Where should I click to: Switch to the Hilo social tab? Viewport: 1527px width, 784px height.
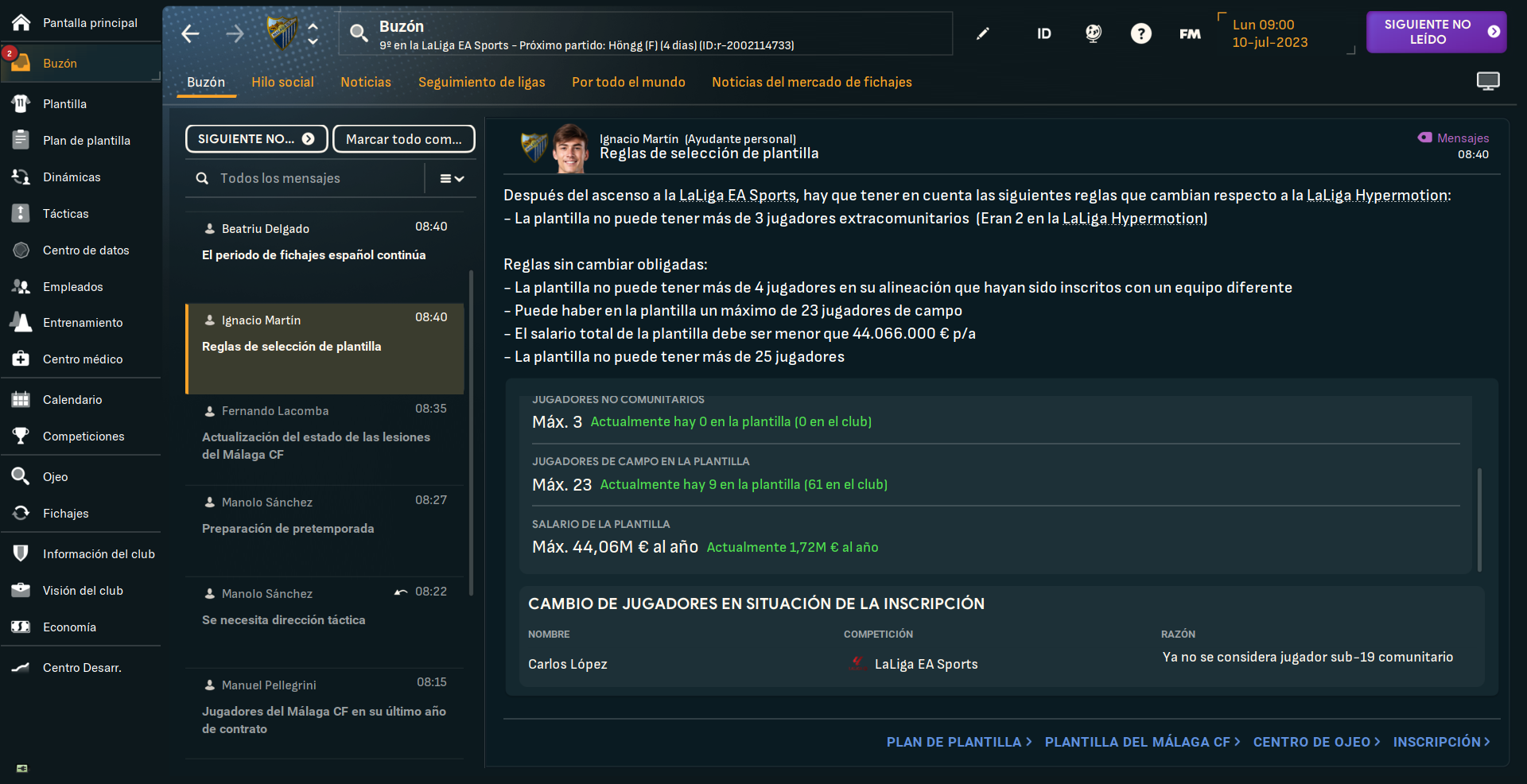tap(282, 82)
